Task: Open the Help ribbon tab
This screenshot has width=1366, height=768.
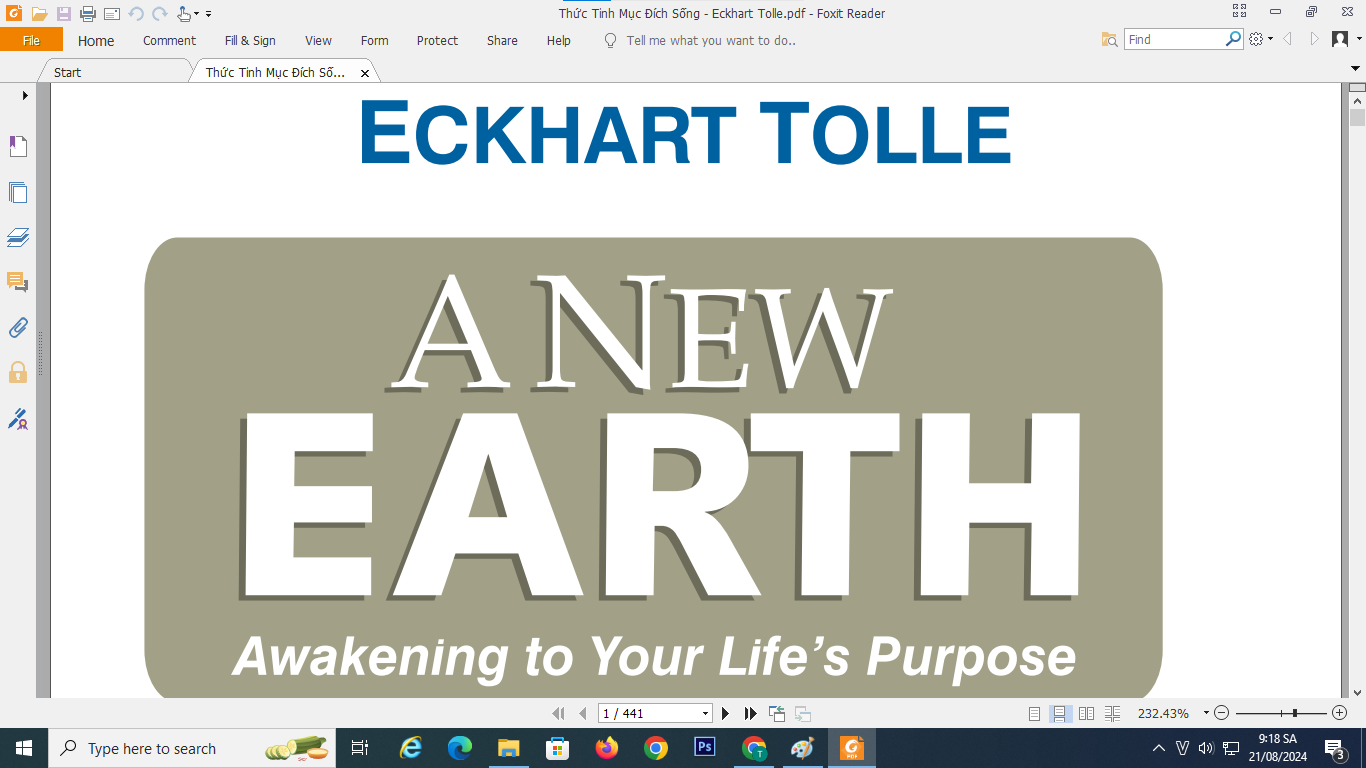Action: pos(558,40)
